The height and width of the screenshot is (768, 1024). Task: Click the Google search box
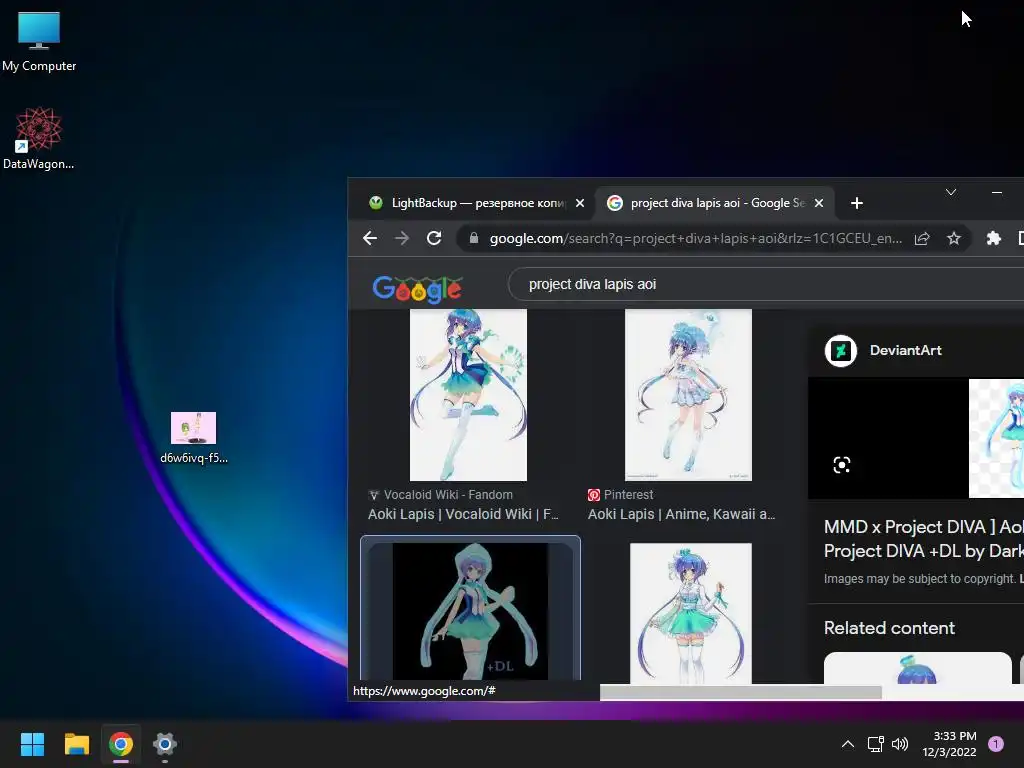click(x=764, y=284)
